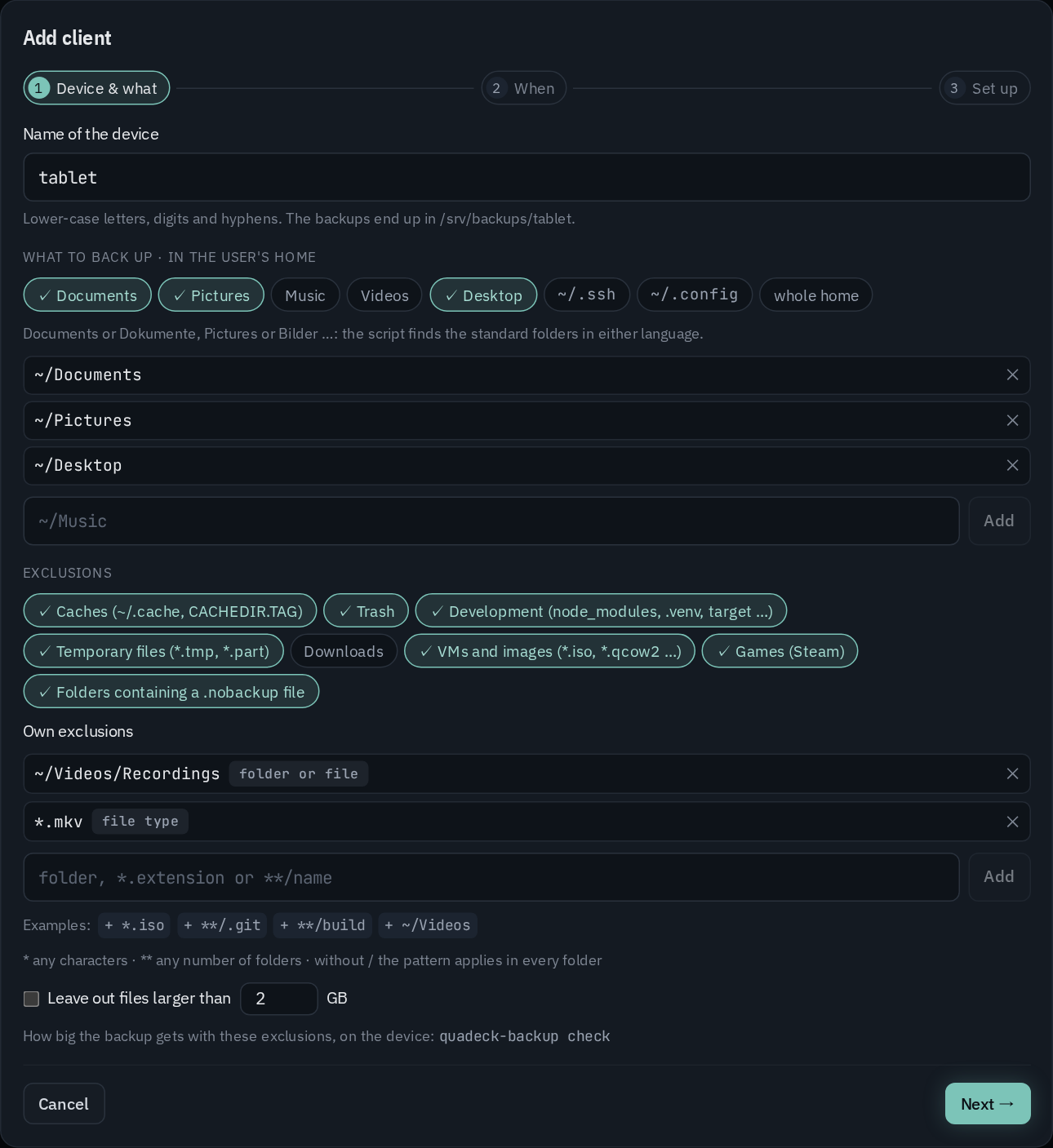Proceed with the Next button

[988, 1103]
